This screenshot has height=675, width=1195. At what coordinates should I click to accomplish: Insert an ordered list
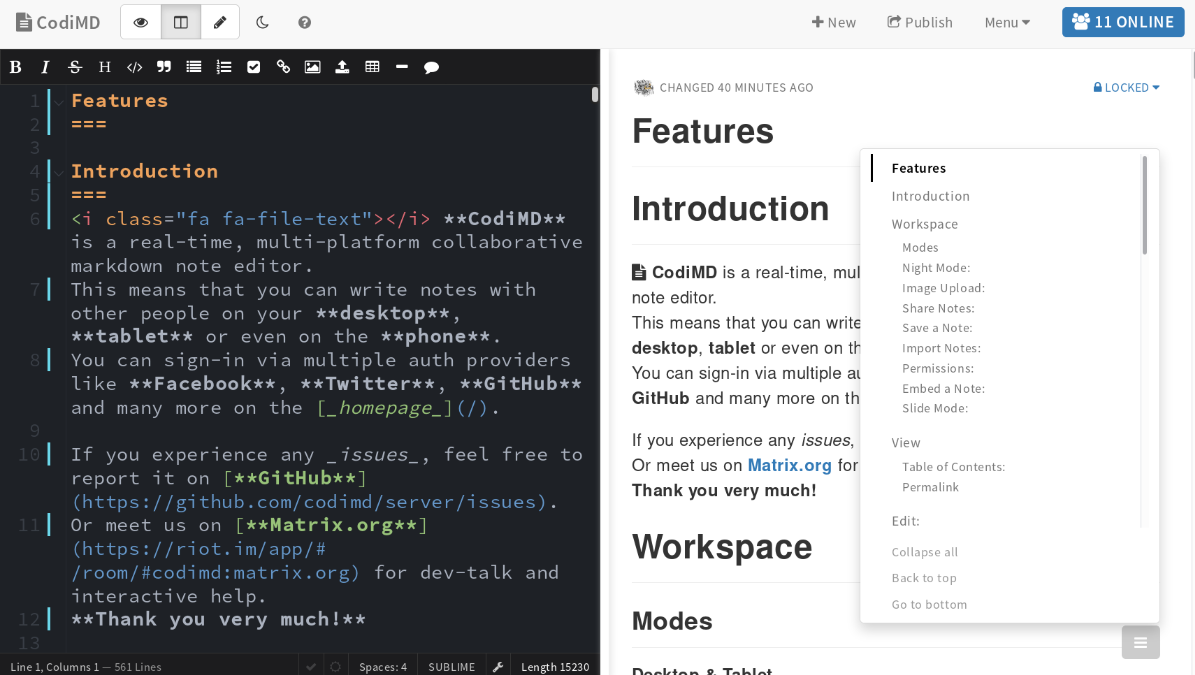[x=224, y=67]
